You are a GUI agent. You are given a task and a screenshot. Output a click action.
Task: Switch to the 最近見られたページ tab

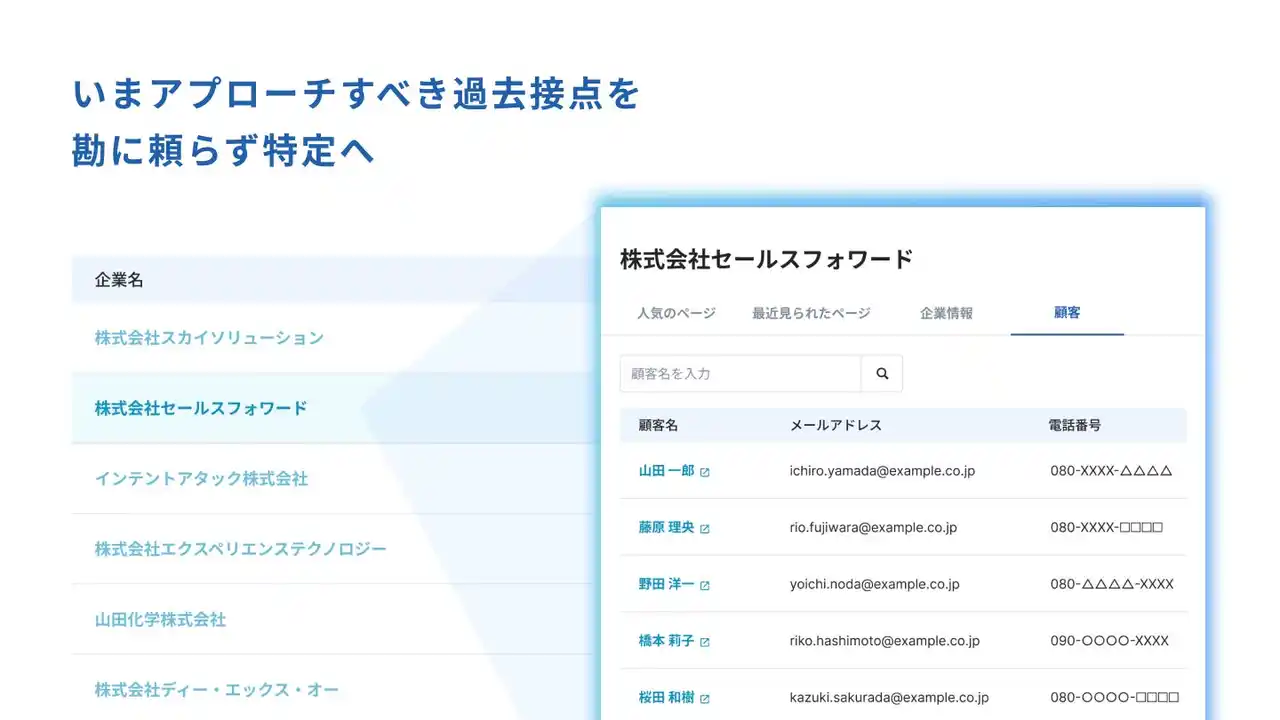click(x=811, y=313)
